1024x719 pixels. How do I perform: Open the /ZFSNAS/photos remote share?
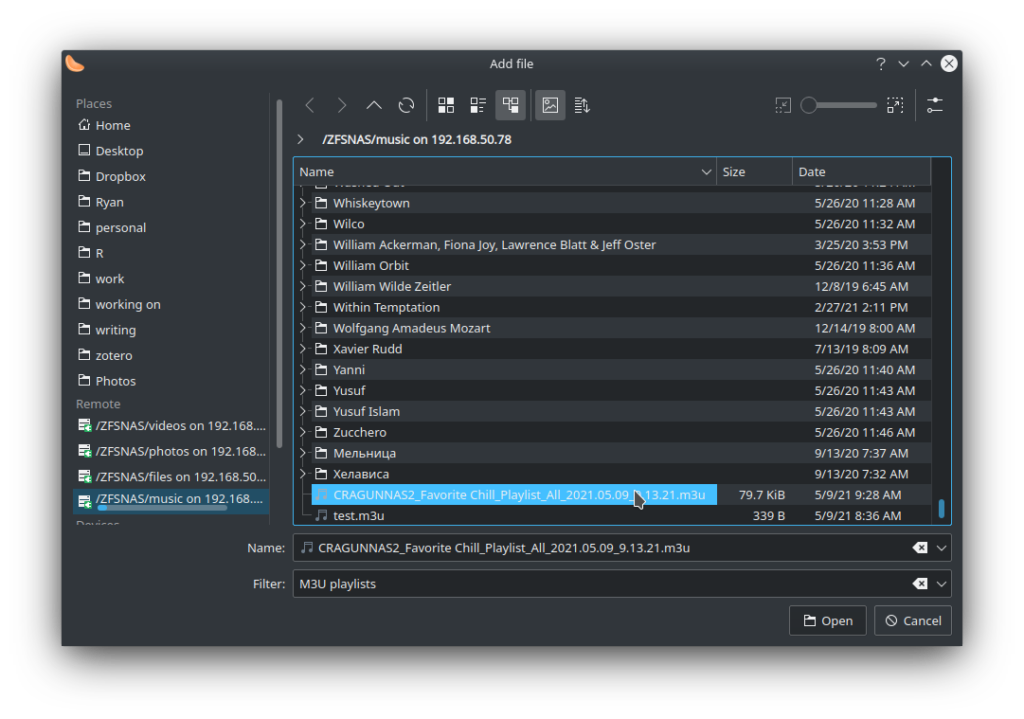coord(171,451)
